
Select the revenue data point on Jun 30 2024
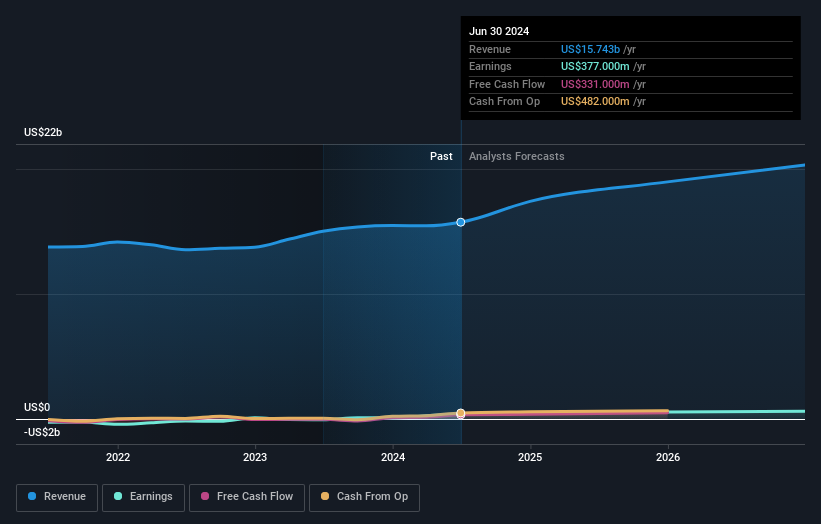[x=461, y=222]
